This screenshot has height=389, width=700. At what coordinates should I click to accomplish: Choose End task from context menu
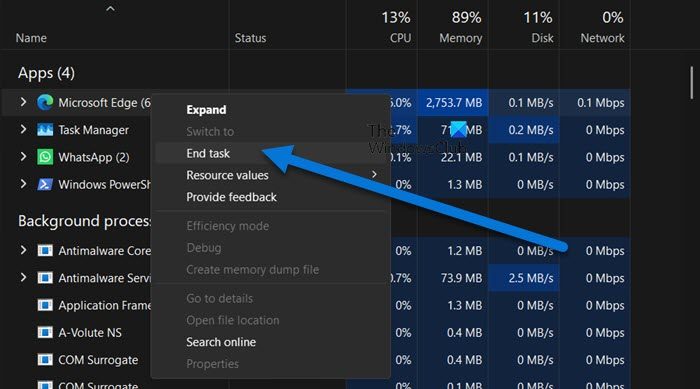[208, 154]
